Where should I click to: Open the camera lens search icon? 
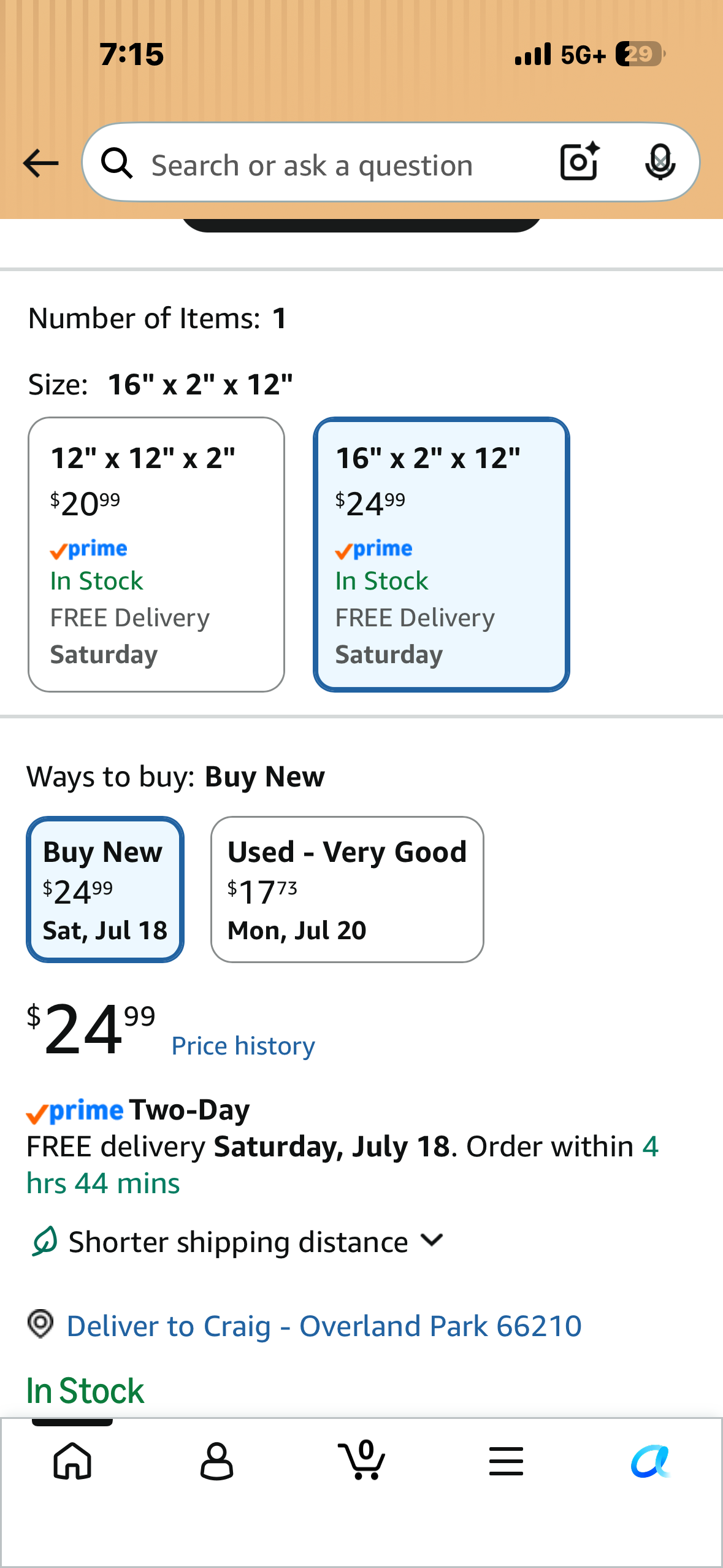(580, 162)
